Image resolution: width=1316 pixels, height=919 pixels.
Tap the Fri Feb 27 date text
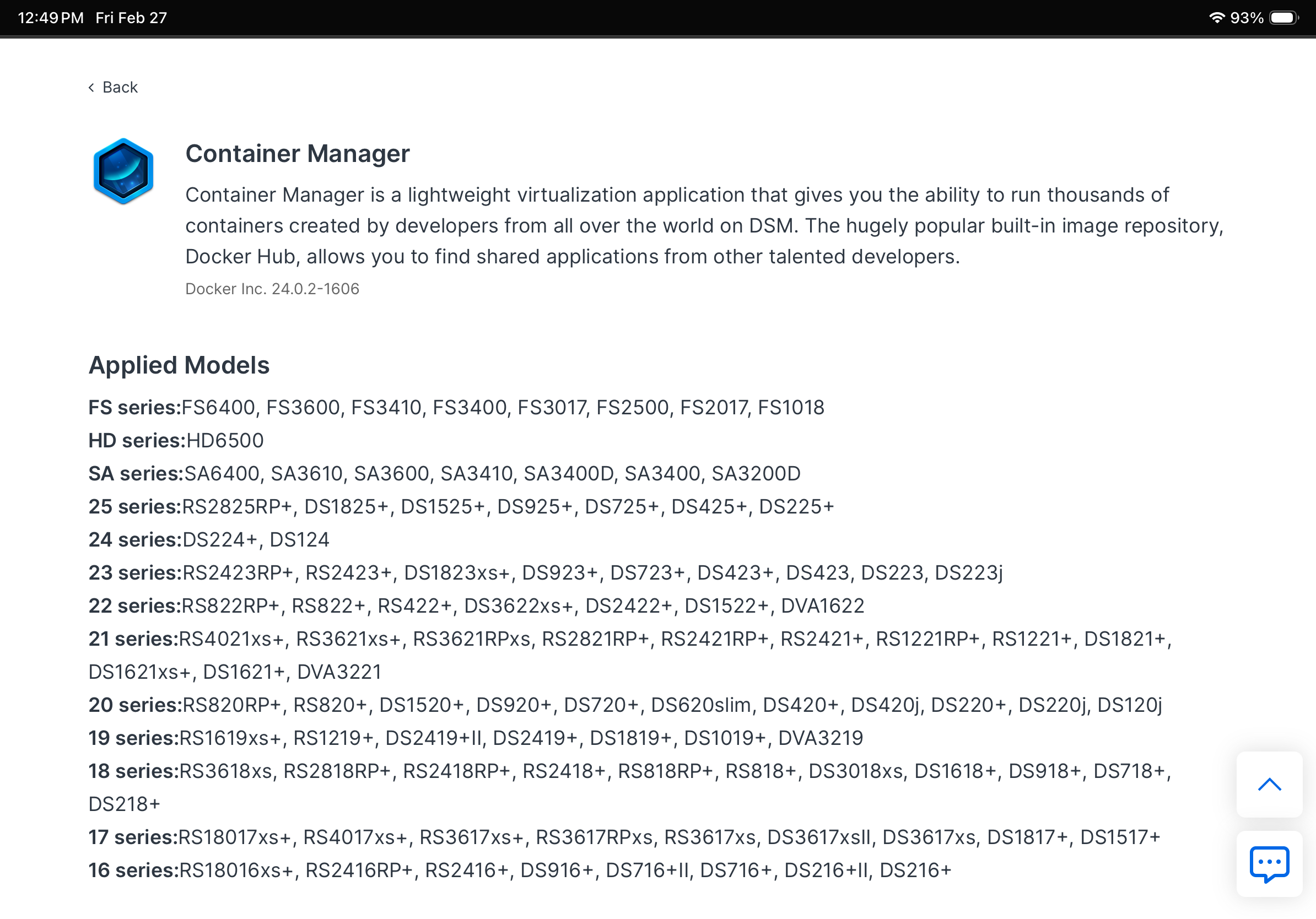[x=131, y=18]
